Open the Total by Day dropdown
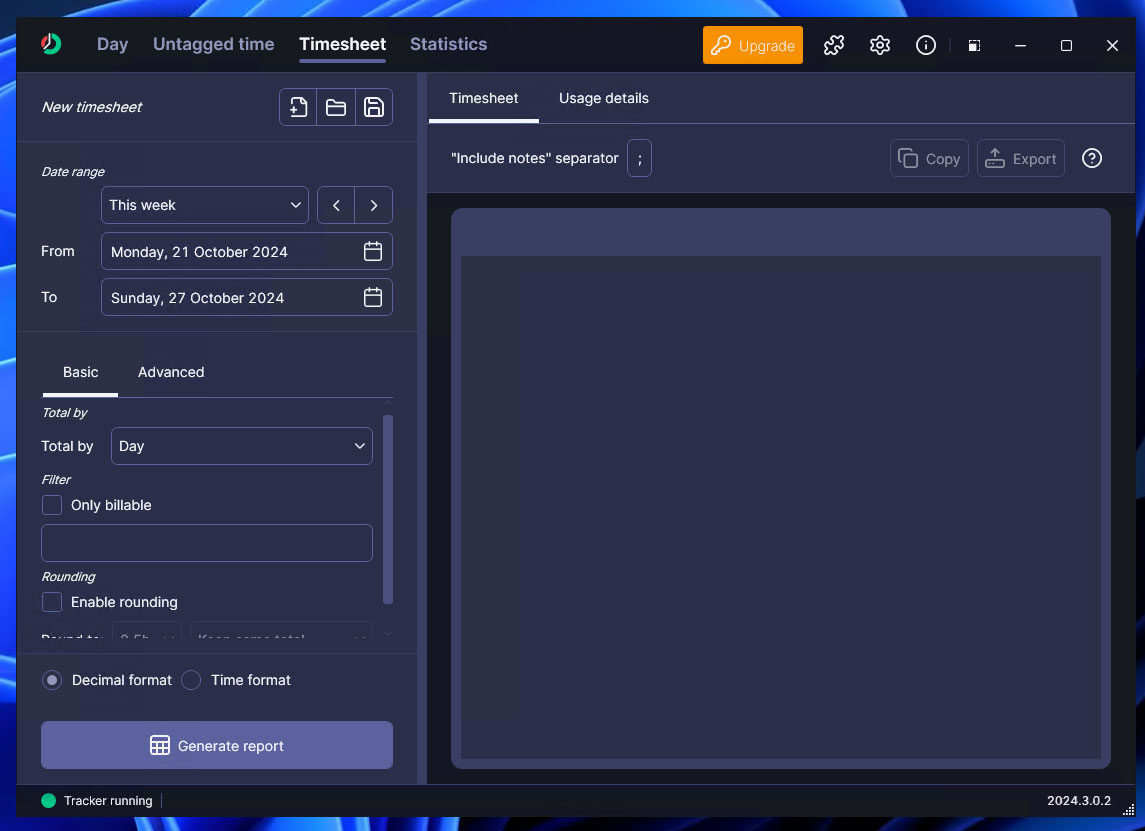 pos(242,446)
